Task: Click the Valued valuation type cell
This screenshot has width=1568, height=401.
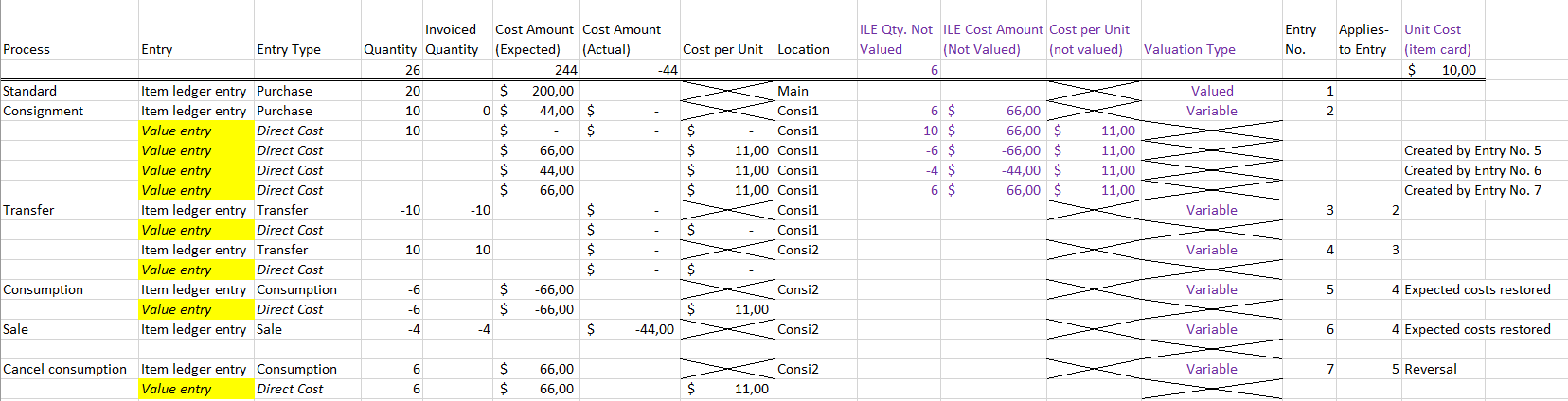Action: click(x=1212, y=91)
